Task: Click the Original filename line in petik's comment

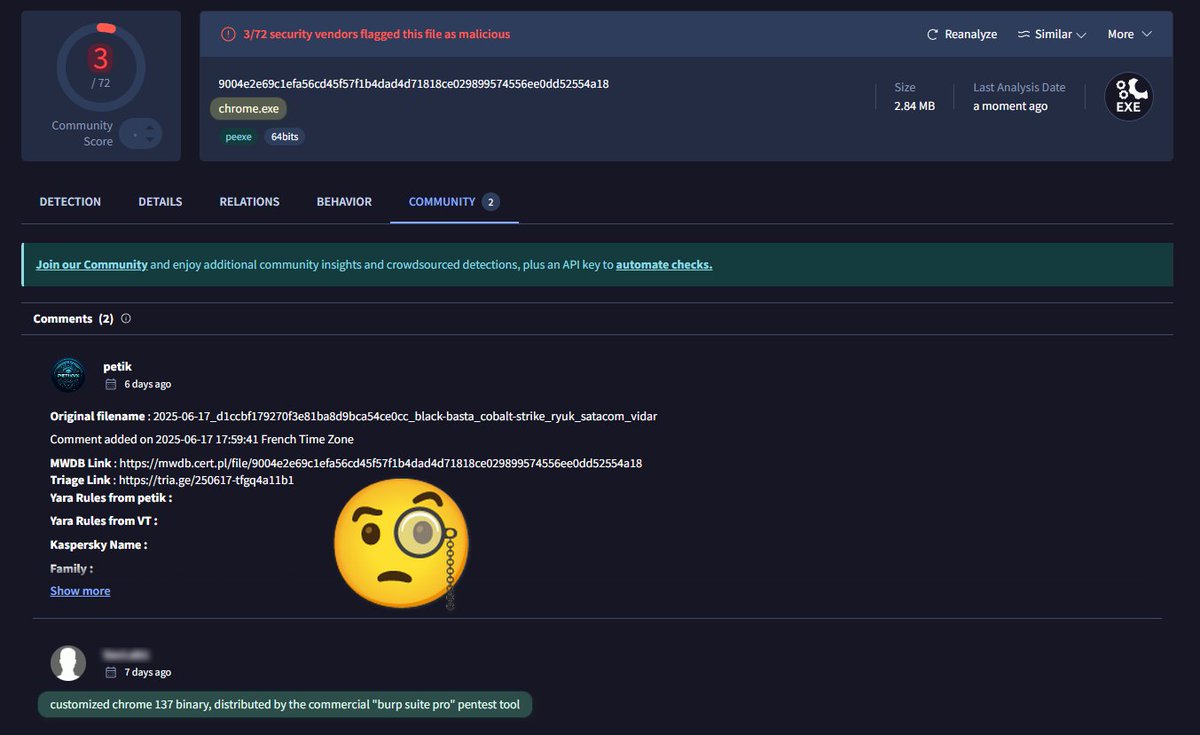Action: click(354, 416)
